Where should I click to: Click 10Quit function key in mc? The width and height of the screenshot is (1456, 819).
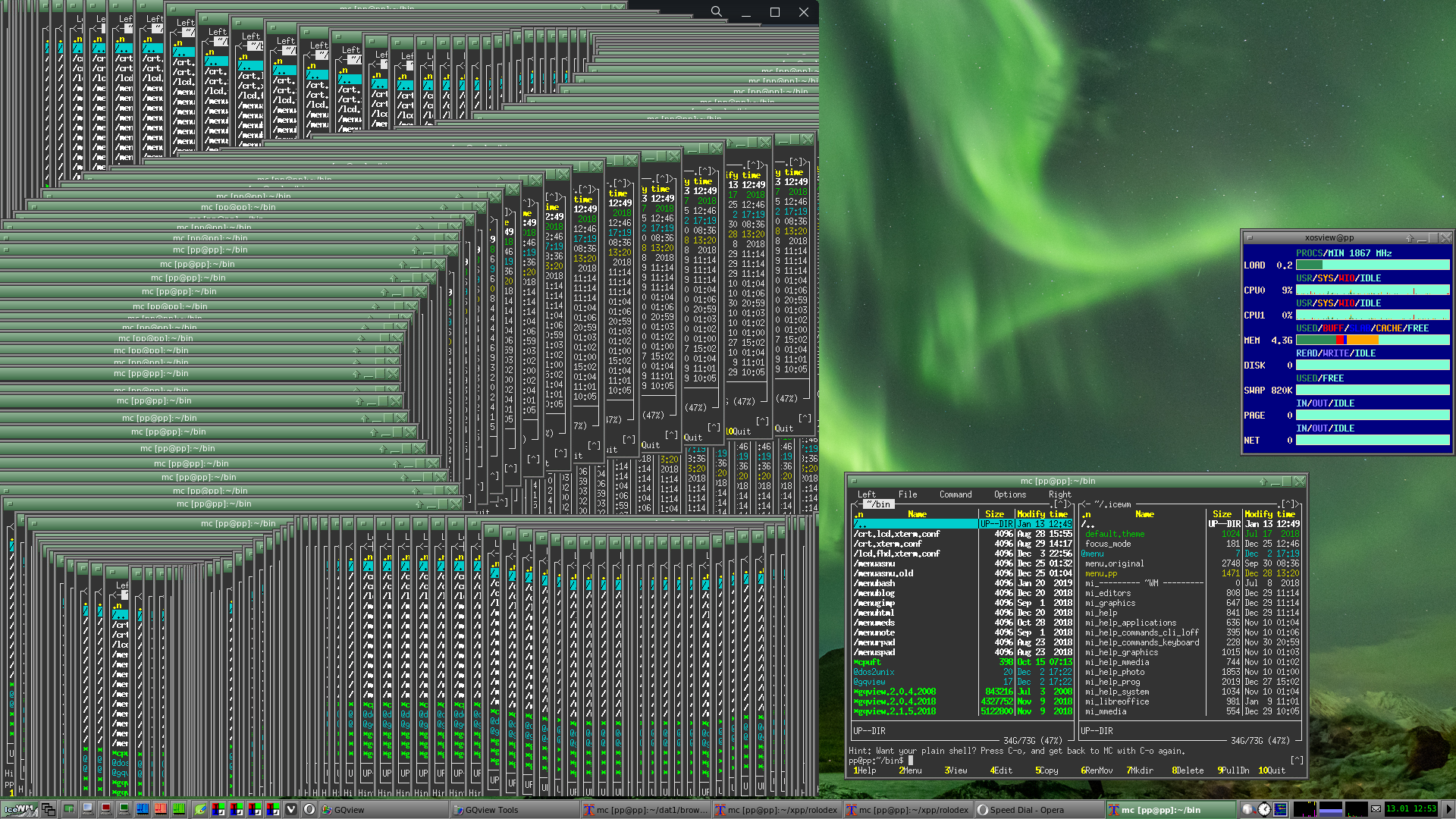(1272, 770)
